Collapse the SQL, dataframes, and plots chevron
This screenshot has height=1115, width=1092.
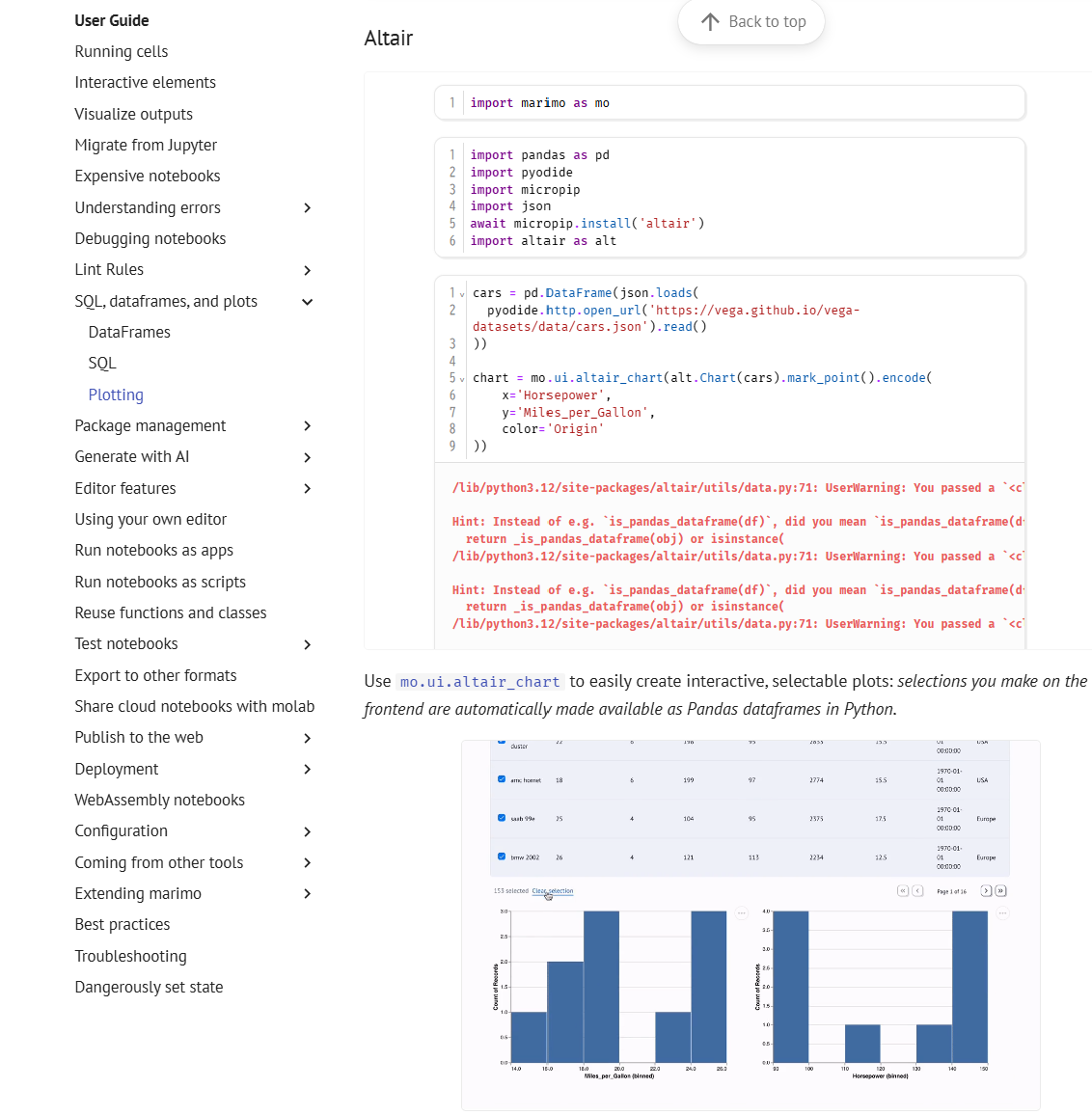(x=308, y=302)
